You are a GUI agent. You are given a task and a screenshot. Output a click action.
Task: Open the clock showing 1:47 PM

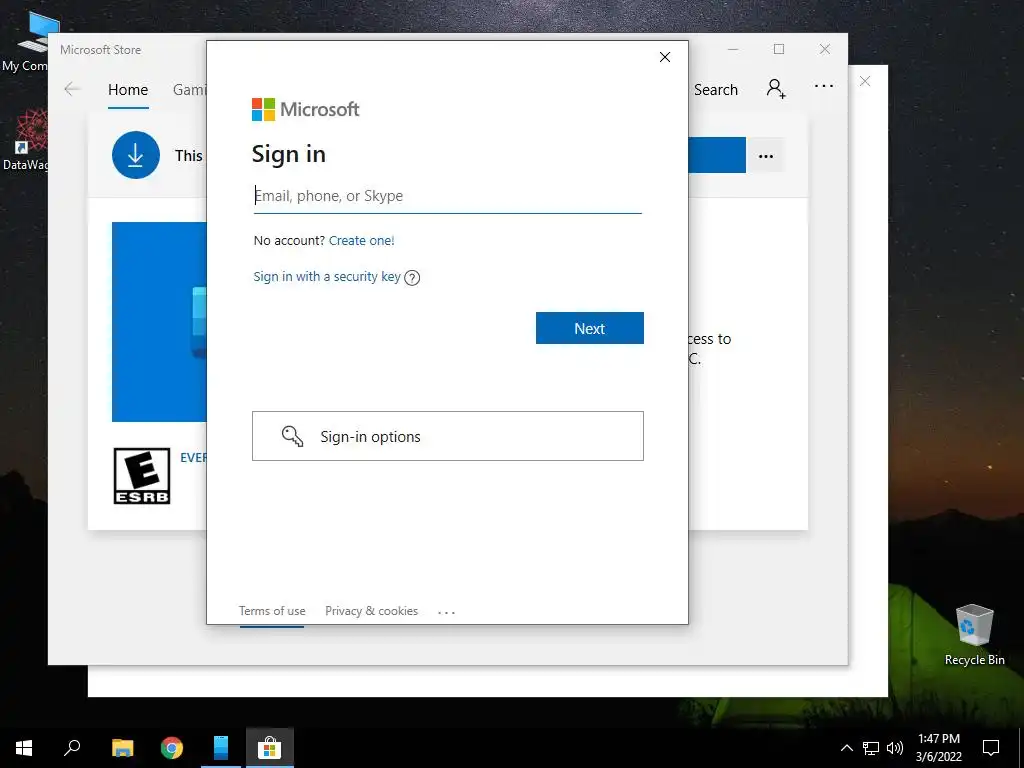click(x=939, y=748)
